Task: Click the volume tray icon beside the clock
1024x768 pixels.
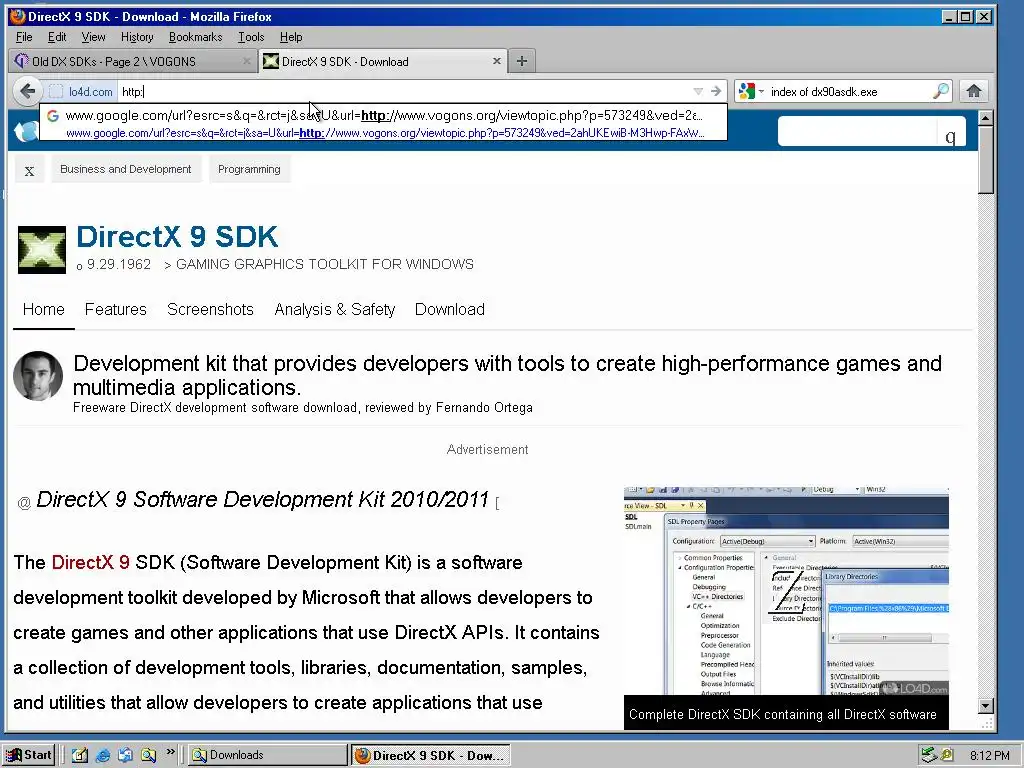Action: 947,755
